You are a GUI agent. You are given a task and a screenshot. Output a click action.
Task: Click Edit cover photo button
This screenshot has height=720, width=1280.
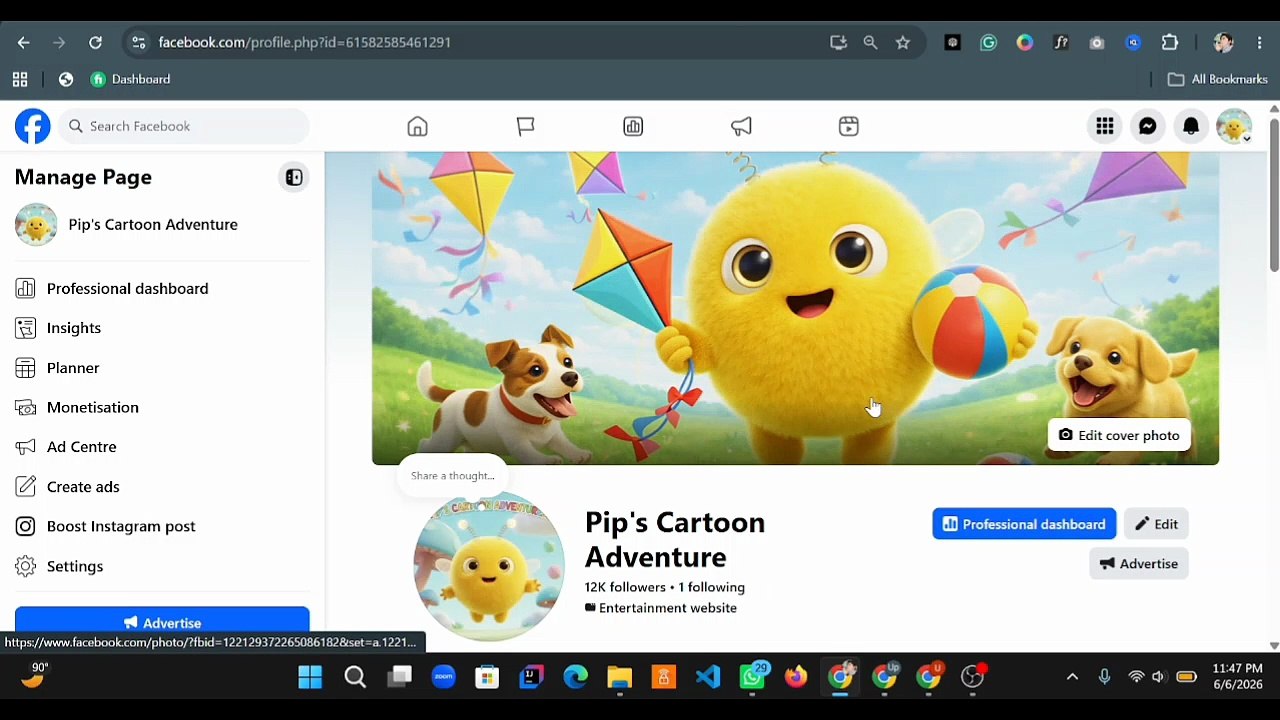[x=1119, y=435]
